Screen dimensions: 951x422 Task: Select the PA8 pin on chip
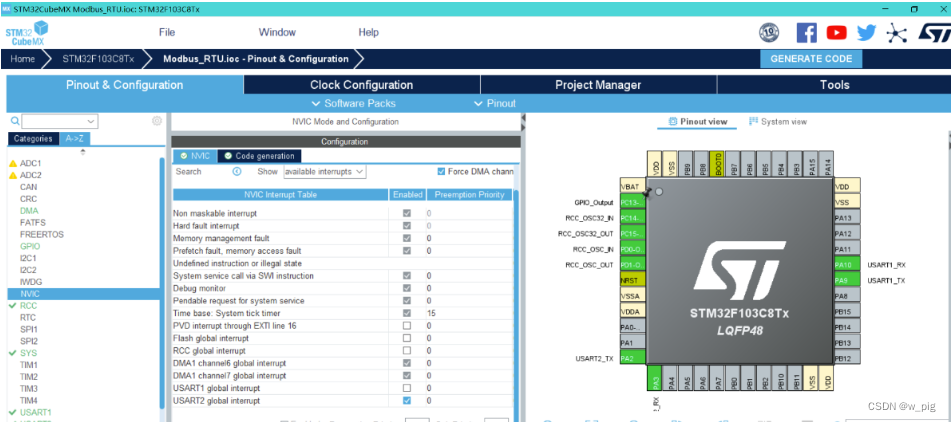tap(847, 296)
